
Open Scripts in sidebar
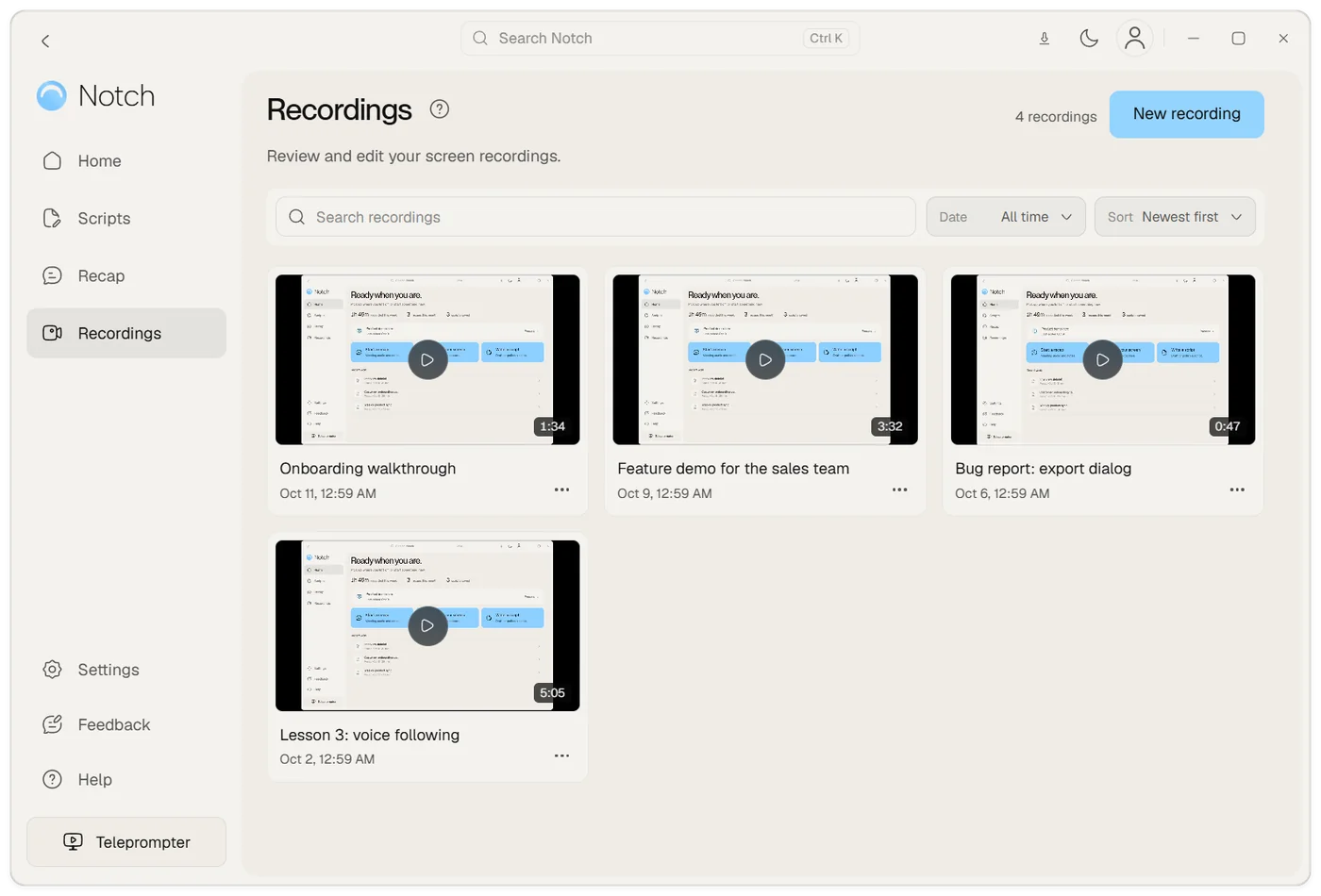126,219
